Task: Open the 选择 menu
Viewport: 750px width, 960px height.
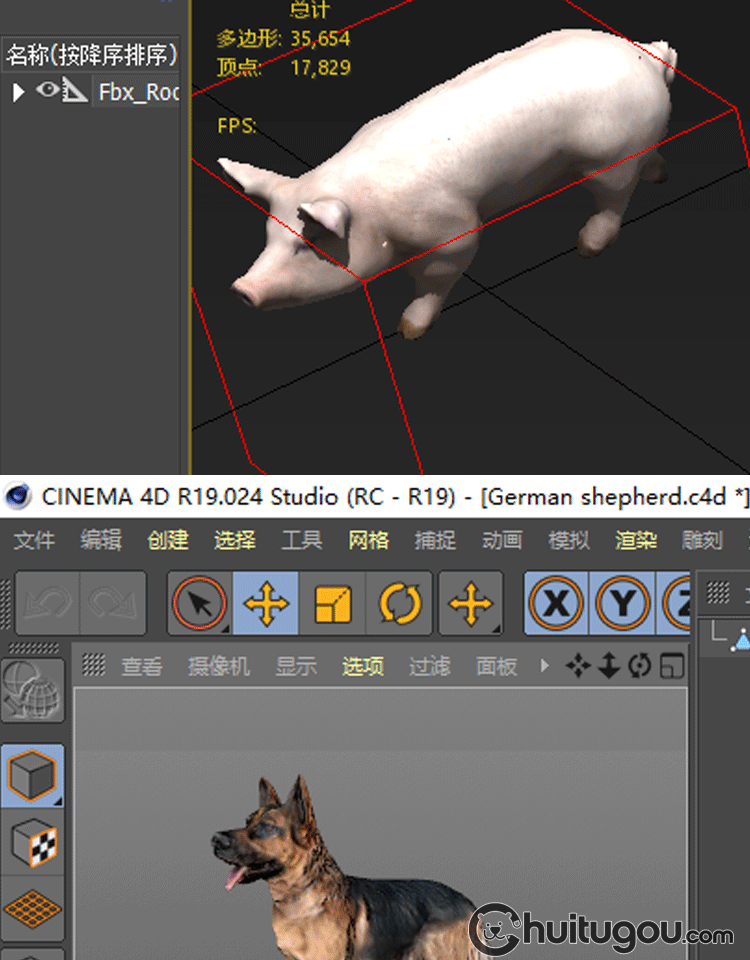Action: coord(234,540)
